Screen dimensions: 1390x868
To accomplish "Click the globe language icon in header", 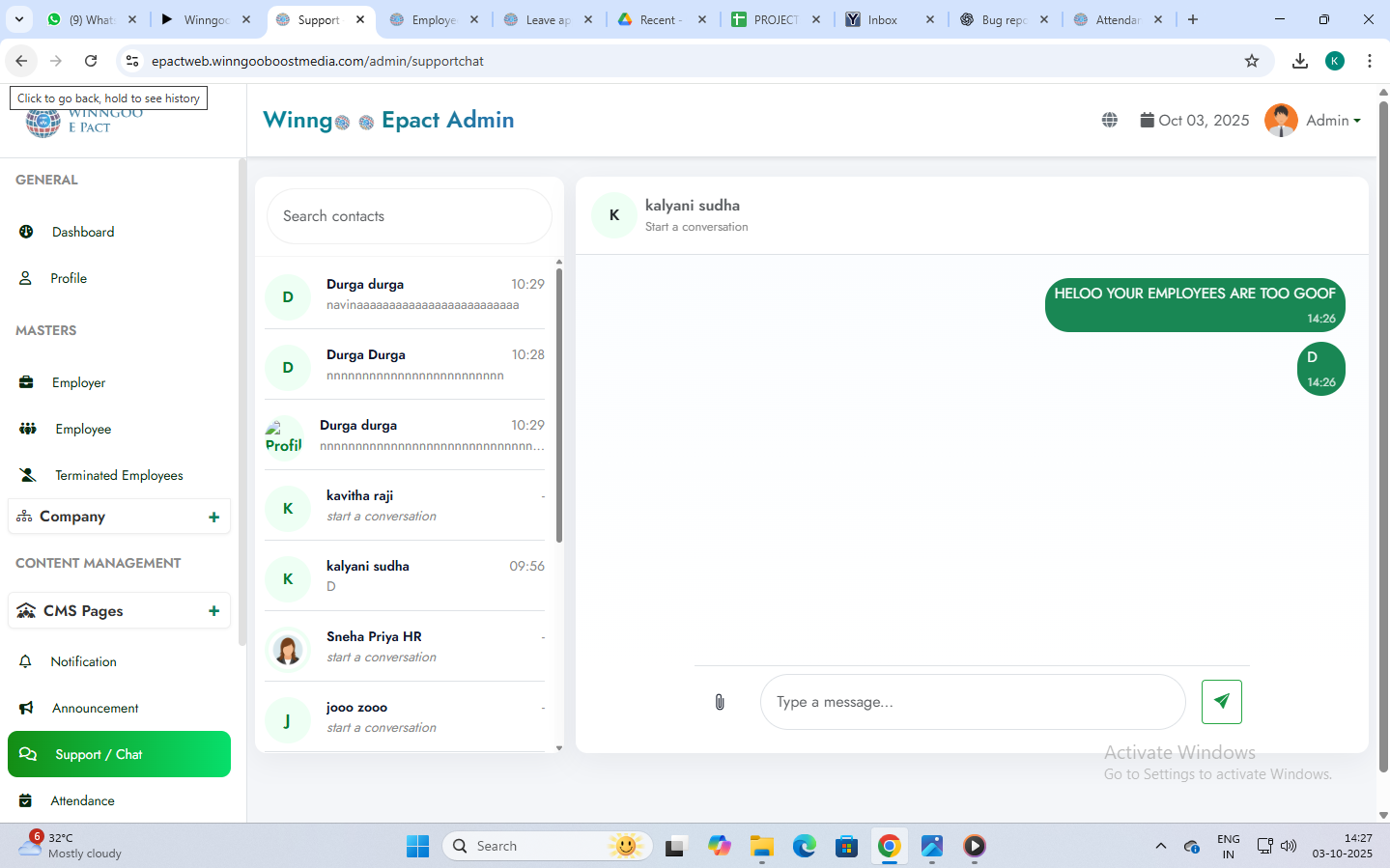I will (1110, 121).
